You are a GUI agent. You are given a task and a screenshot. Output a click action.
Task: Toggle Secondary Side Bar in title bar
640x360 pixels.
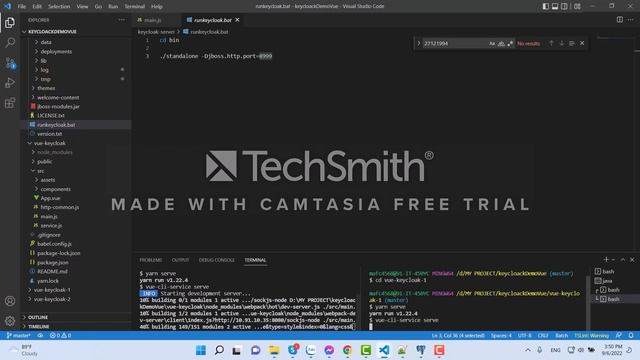(x=564, y=6)
